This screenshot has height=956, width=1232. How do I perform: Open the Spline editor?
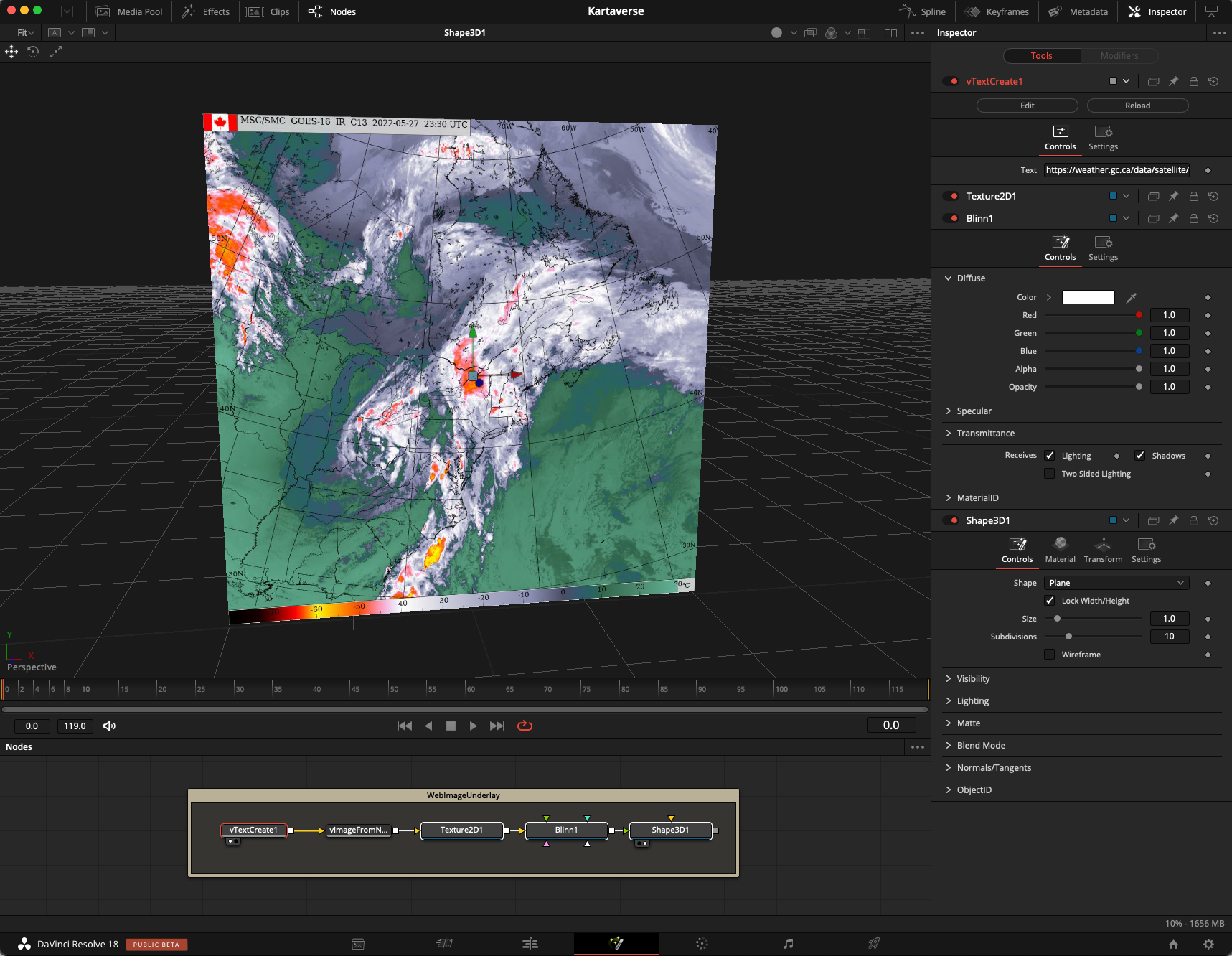pos(923,11)
